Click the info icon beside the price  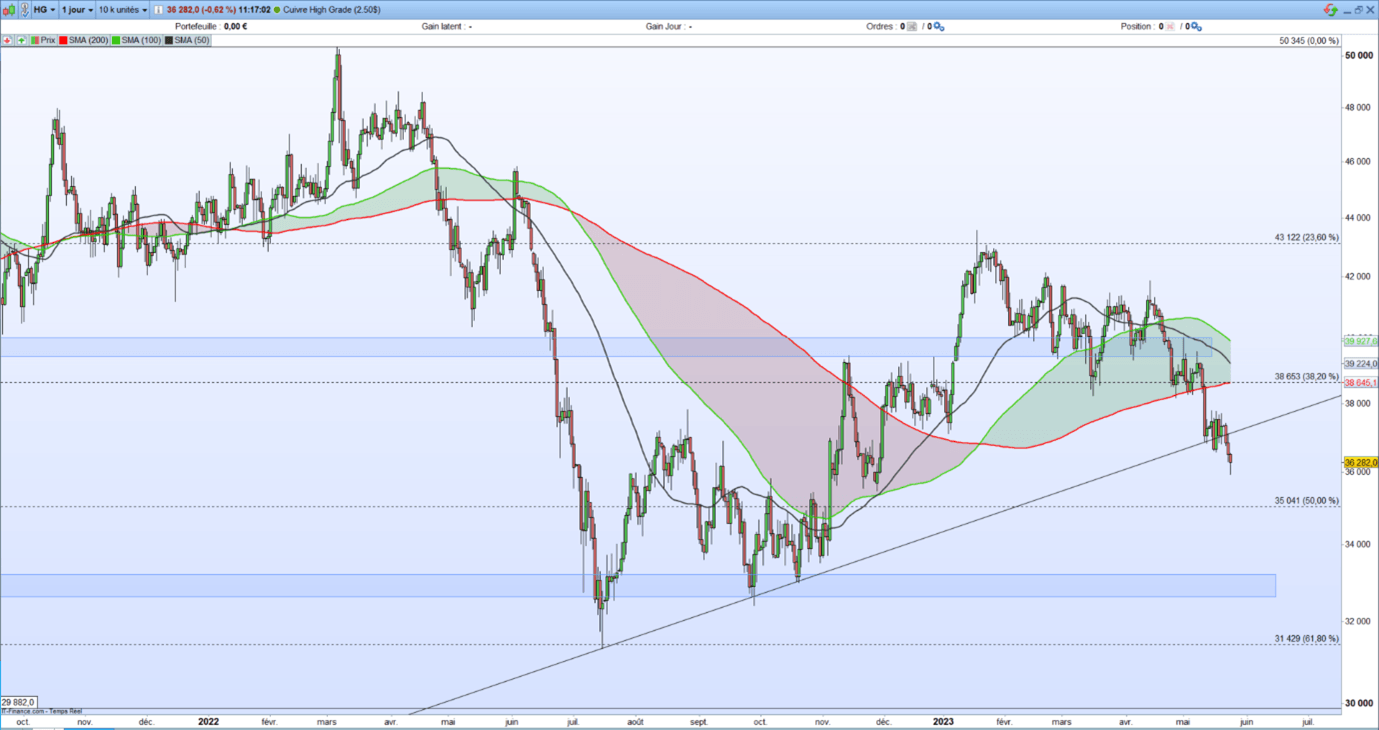(x=158, y=10)
